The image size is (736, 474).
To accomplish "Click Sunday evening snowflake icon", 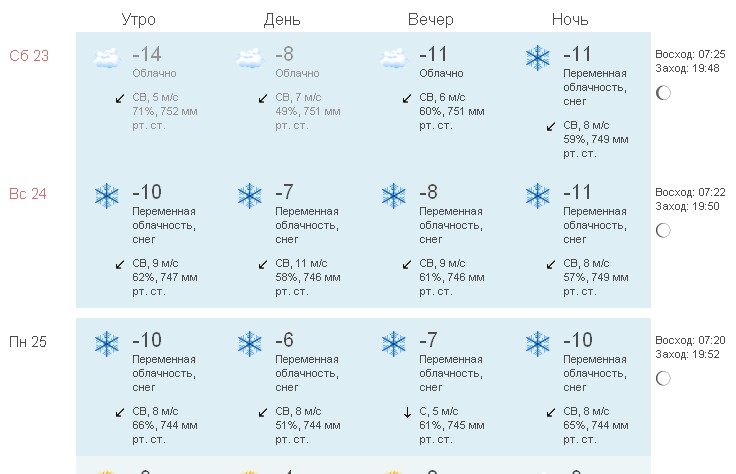I will pos(394,196).
